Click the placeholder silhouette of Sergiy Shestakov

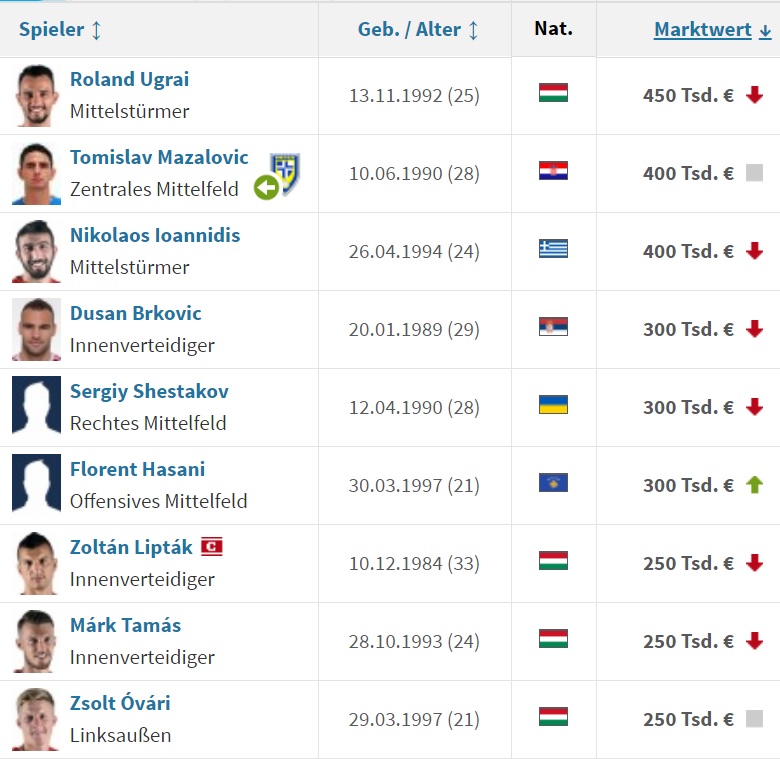tap(36, 407)
